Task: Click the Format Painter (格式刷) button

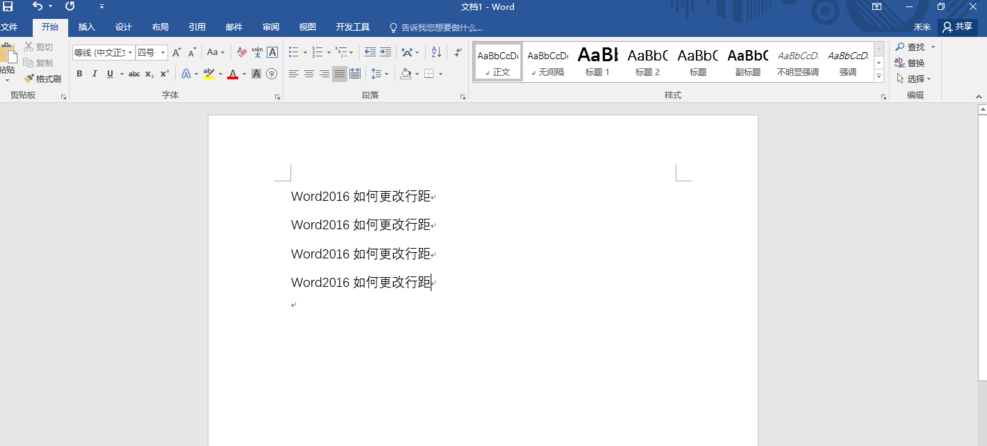Action: coord(42,79)
